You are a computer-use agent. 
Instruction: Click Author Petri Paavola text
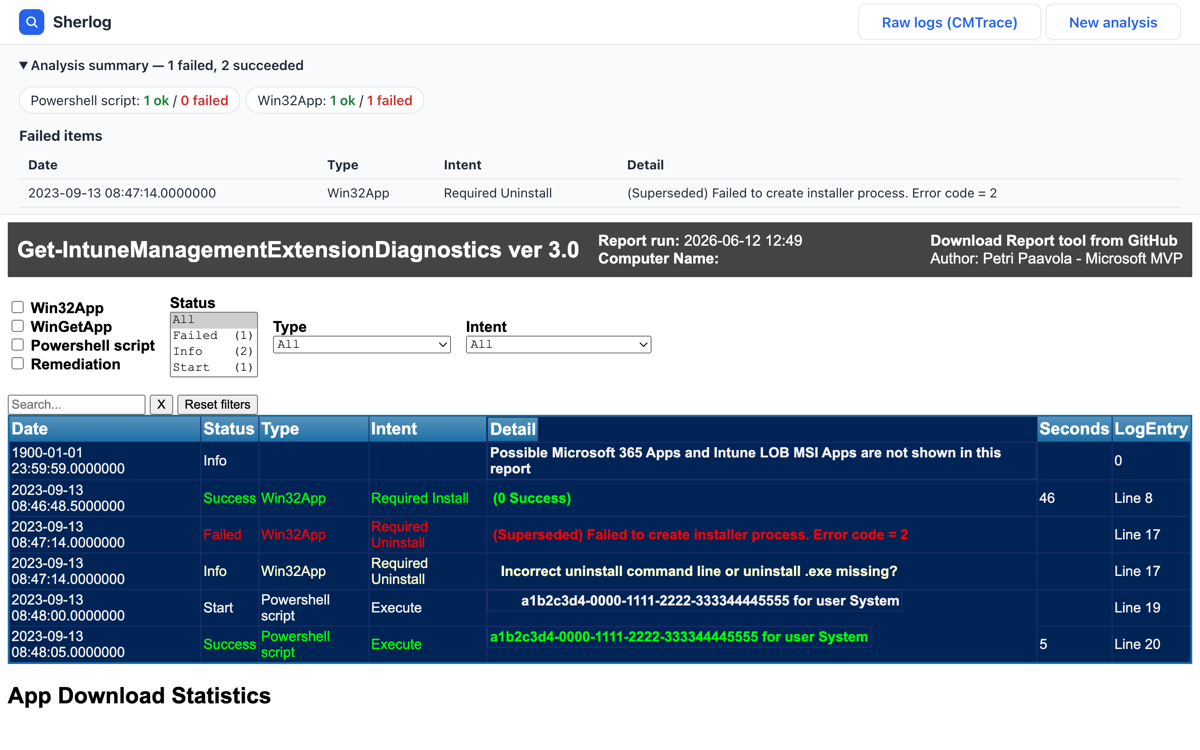[1056, 258]
